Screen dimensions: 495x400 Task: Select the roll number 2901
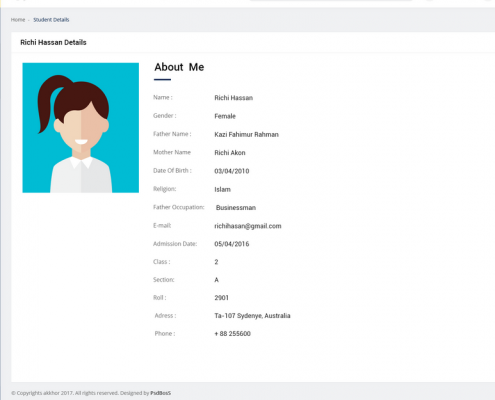[221, 298]
